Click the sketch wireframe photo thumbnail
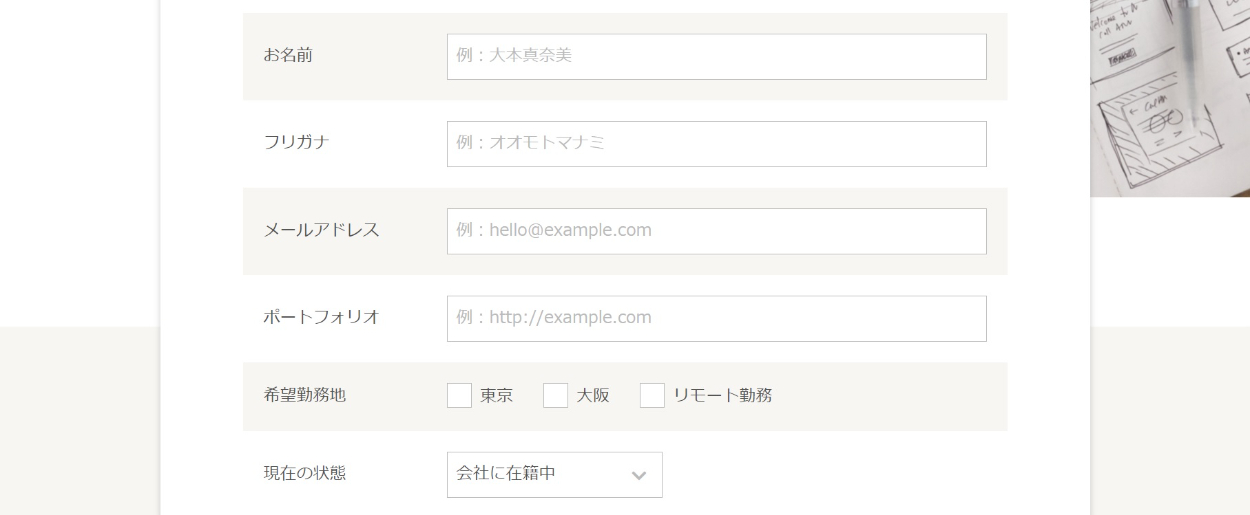1250x515 pixels. coord(1170,97)
